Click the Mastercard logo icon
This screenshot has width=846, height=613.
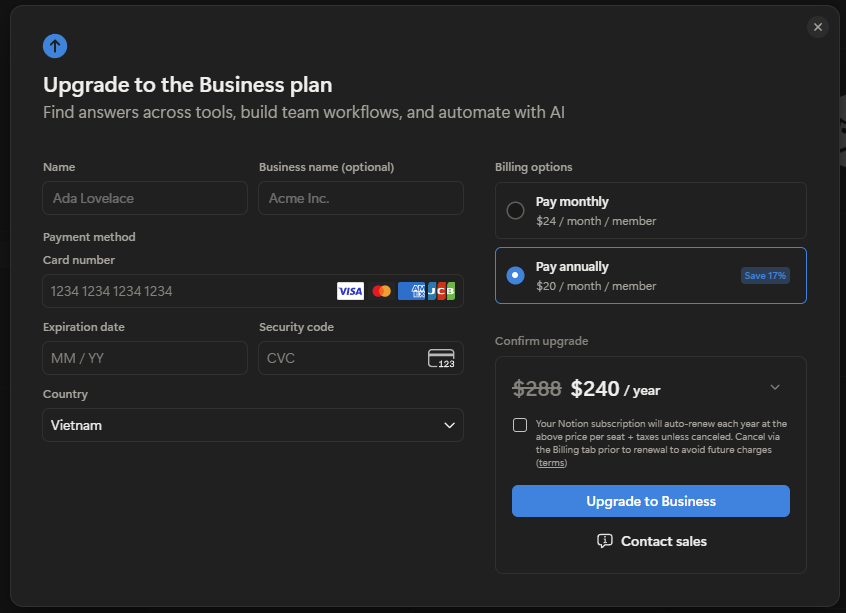coord(381,291)
